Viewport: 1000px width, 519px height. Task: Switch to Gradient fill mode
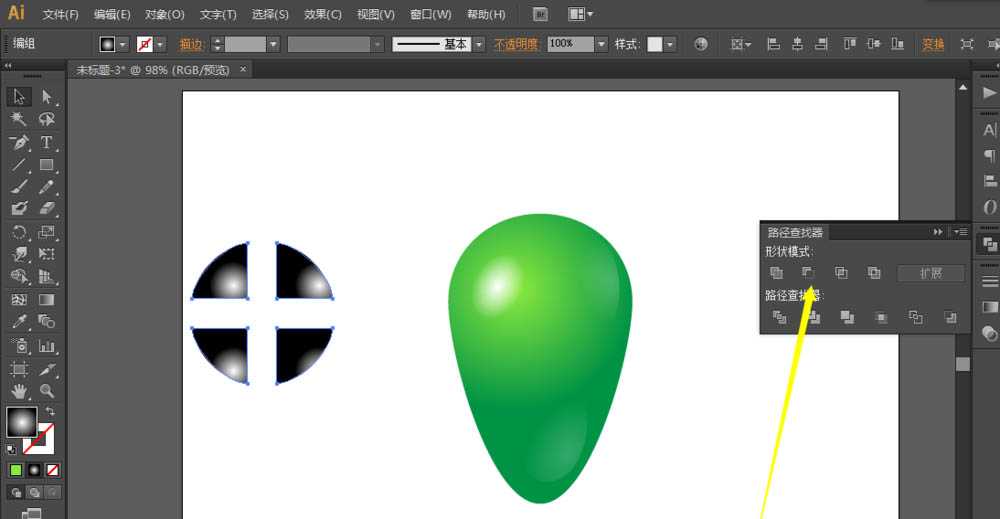pos(34,471)
